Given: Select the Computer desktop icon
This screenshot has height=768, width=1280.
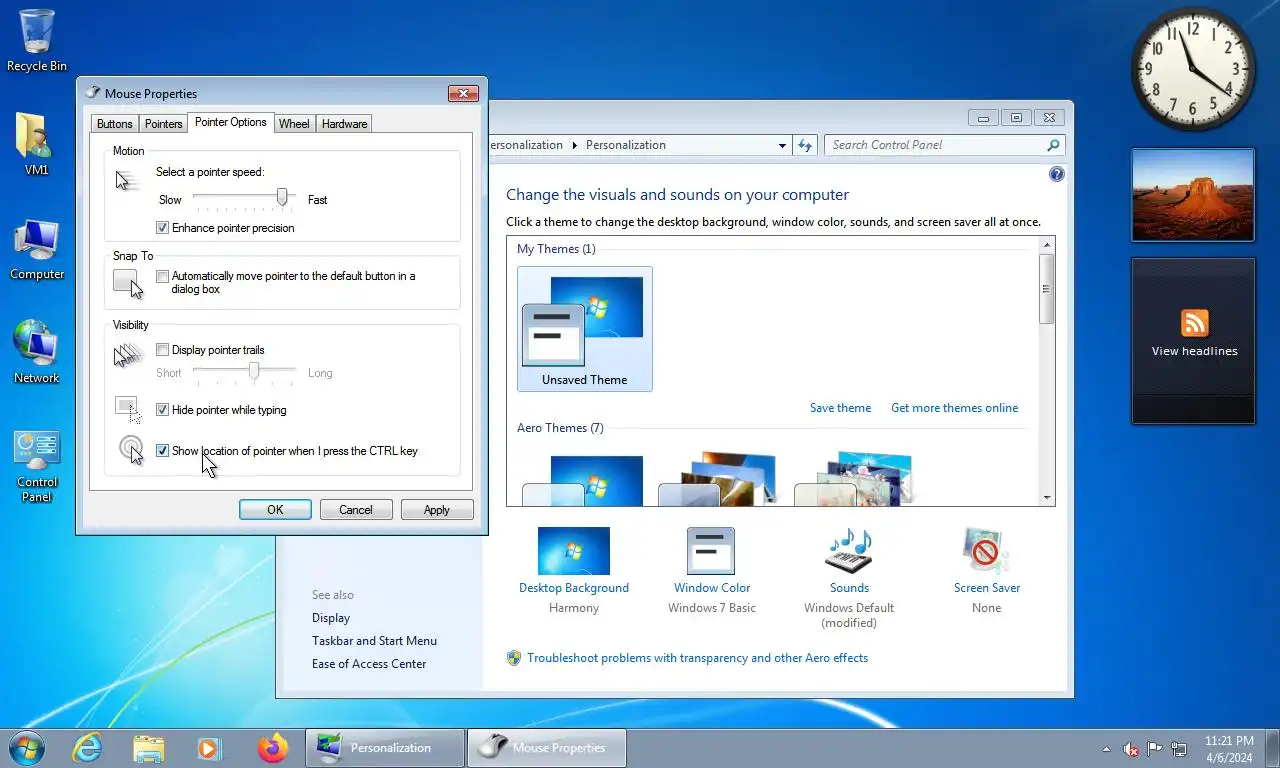Looking at the screenshot, I should 37,249.
